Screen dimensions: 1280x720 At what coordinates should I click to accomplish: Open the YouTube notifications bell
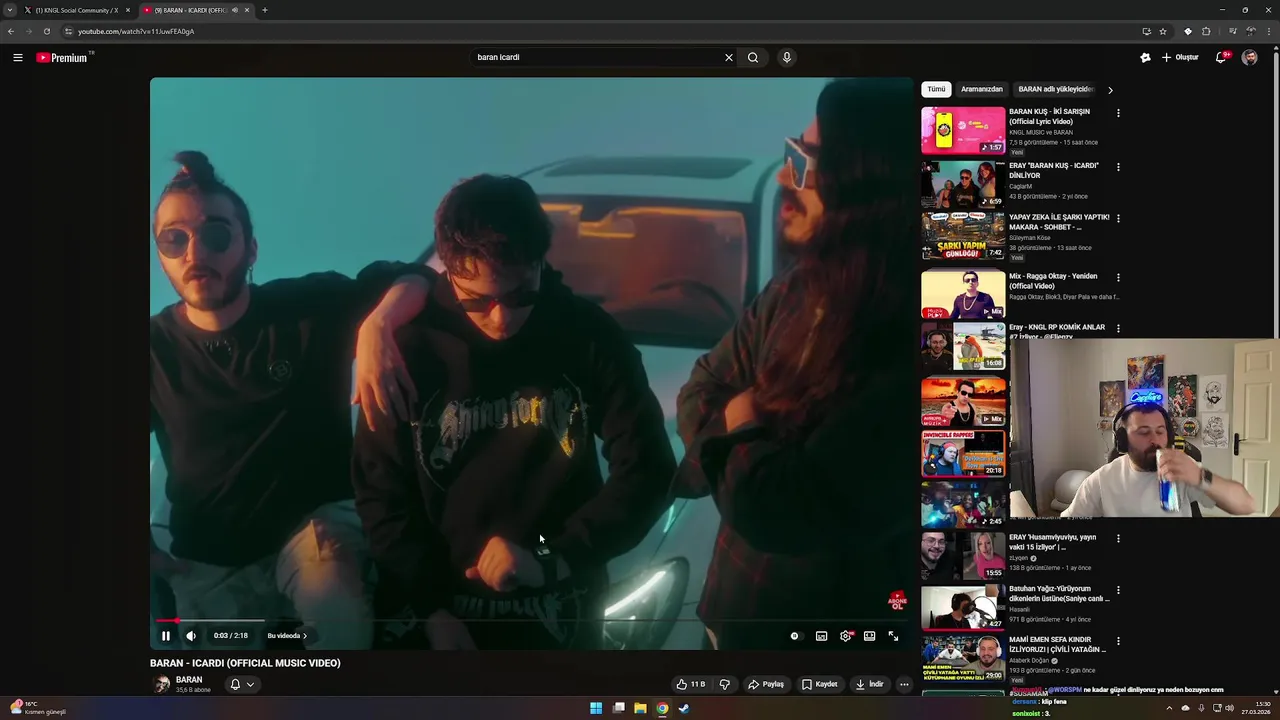[1221, 57]
